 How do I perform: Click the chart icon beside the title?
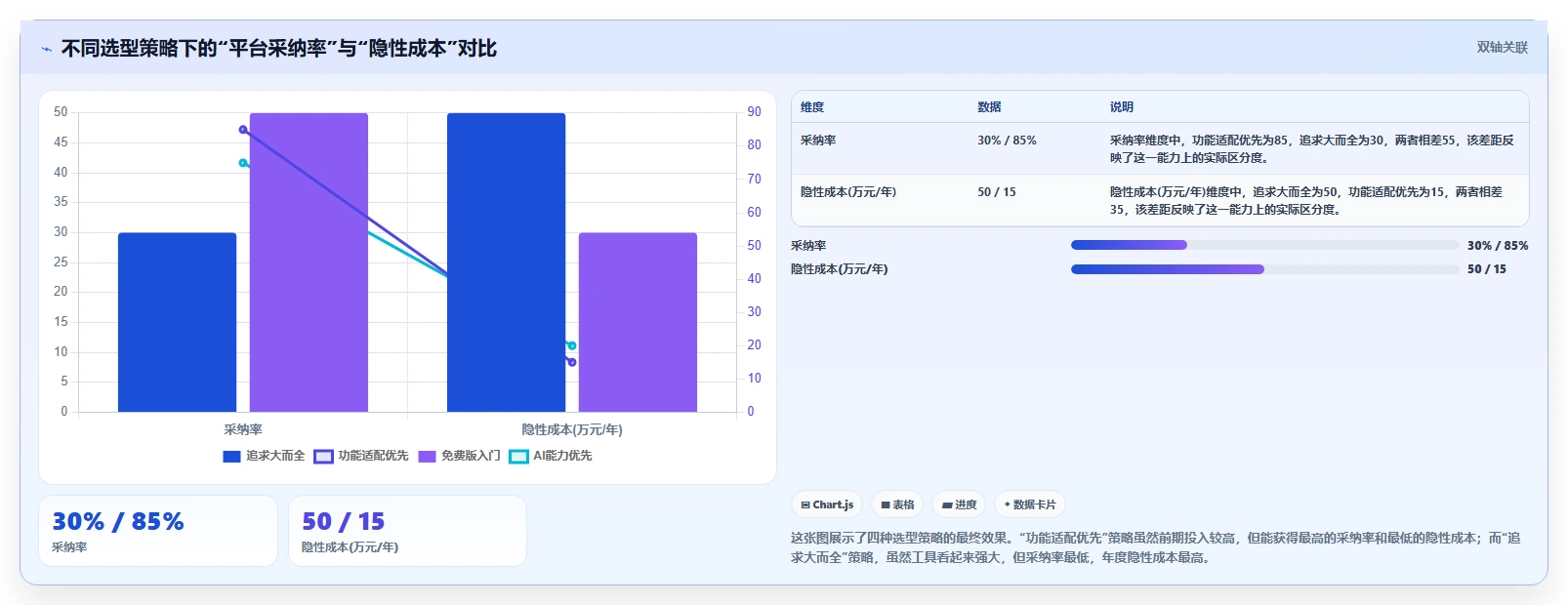tap(46, 49)
